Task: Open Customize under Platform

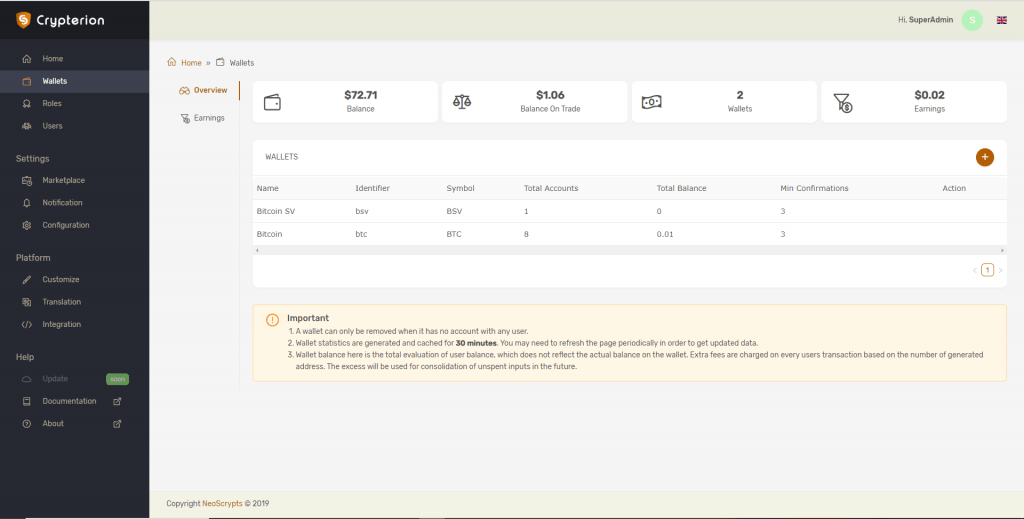Action: point(74,280)
